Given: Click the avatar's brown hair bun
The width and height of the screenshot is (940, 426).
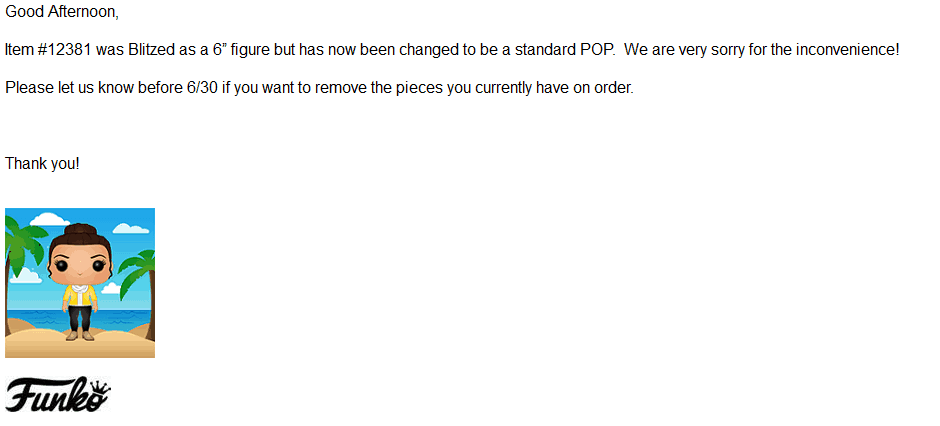Looking at the screenshot, I should 80,230.
